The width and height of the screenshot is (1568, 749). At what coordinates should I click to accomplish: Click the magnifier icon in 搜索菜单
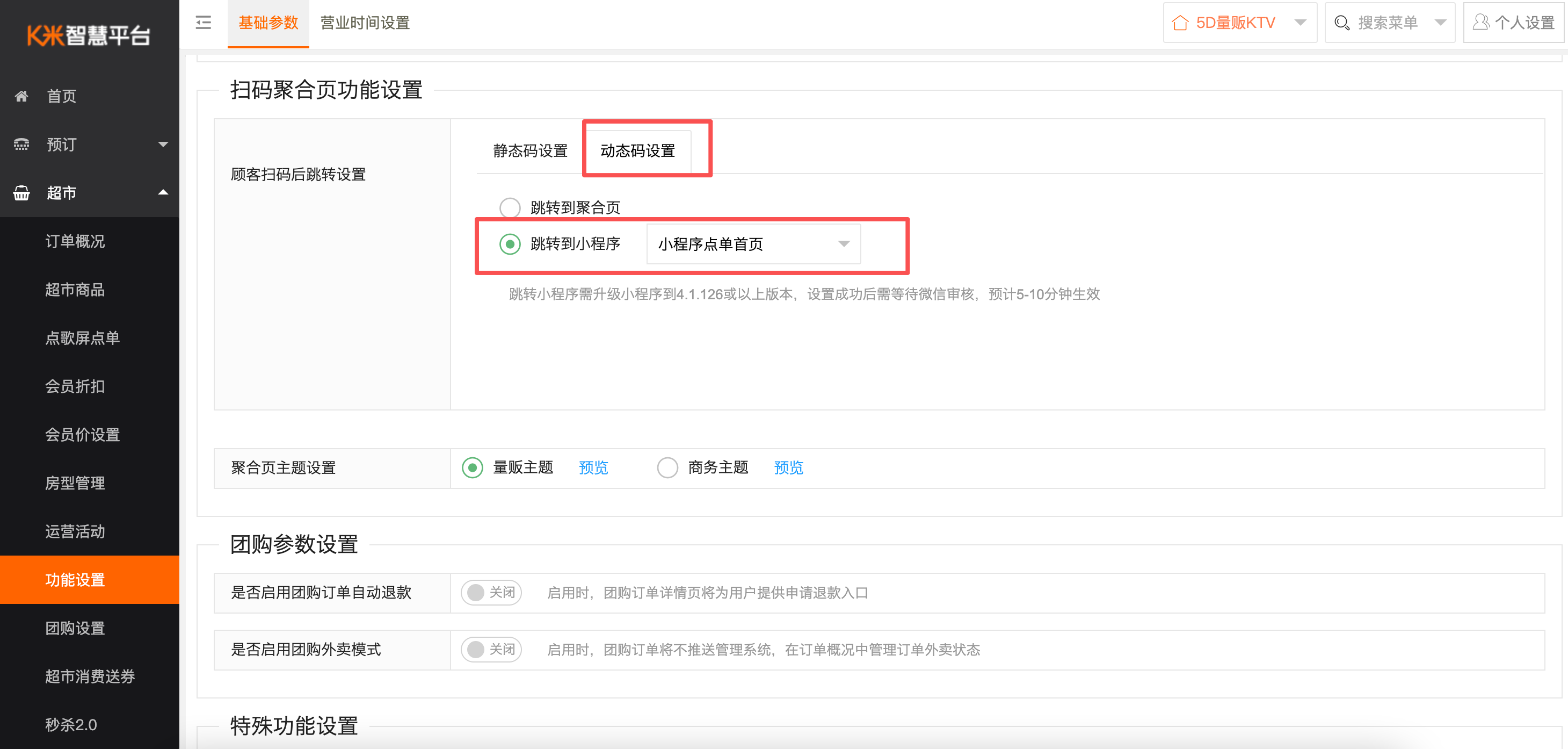(1341, 23)
